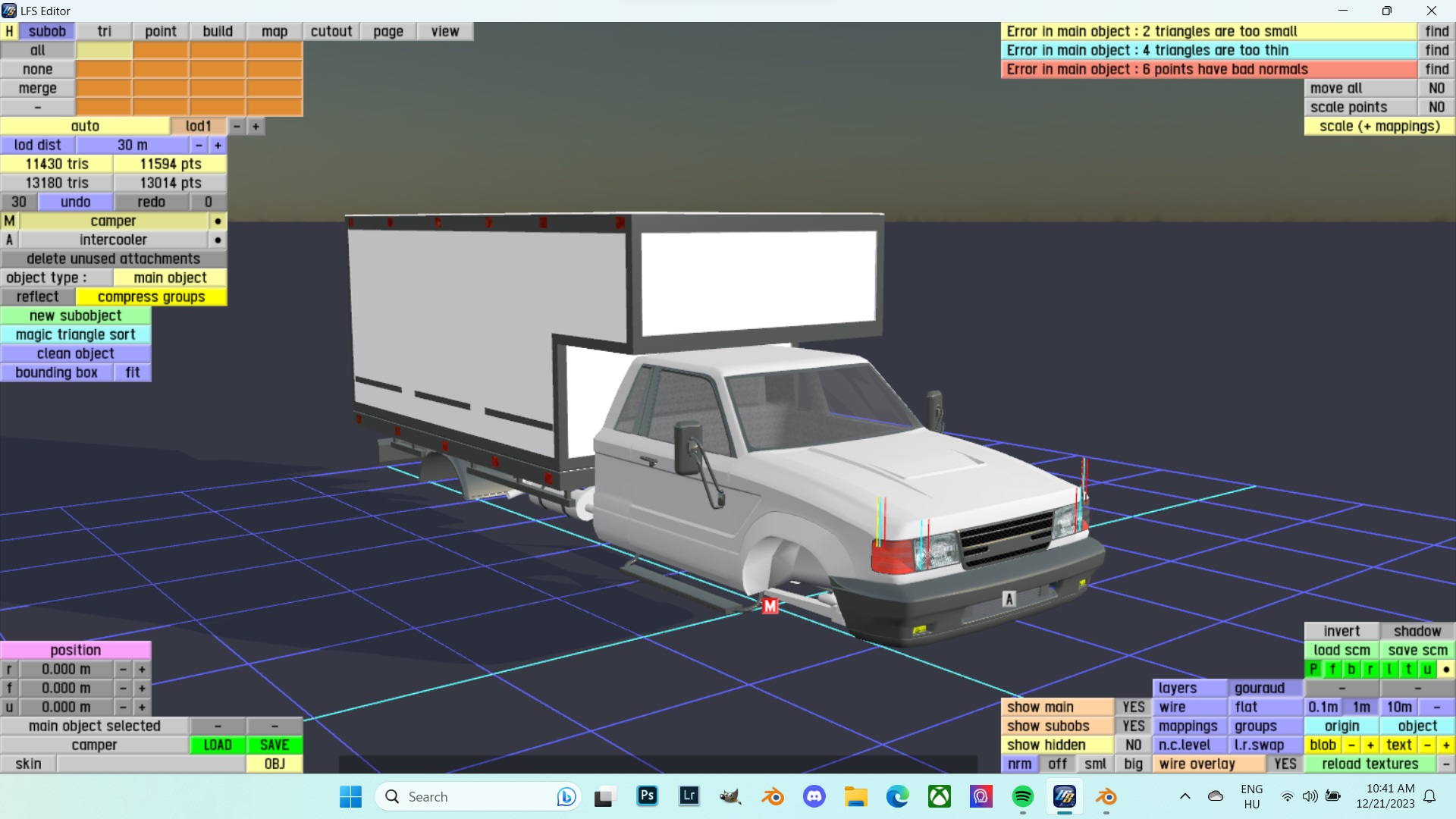Toggle show main YES setting
The height and width of the screenshot is (819, 1456).
1133,707
